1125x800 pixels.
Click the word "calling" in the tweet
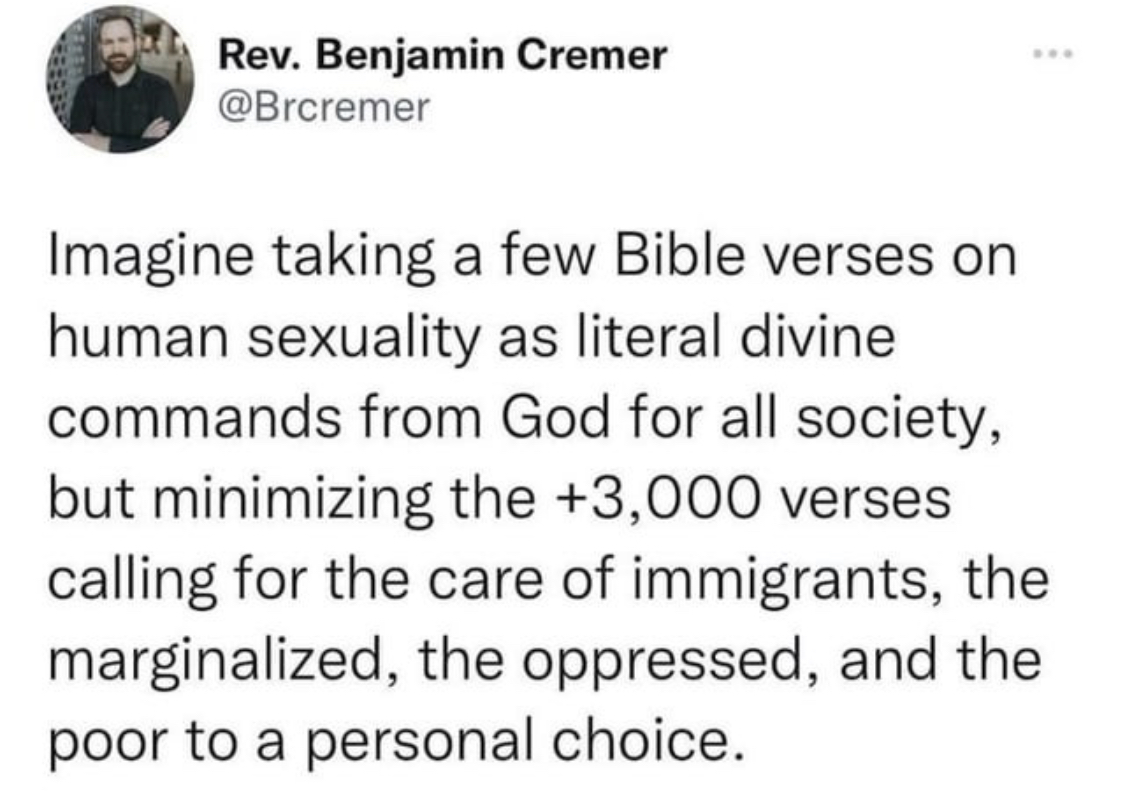click(133, 583)
